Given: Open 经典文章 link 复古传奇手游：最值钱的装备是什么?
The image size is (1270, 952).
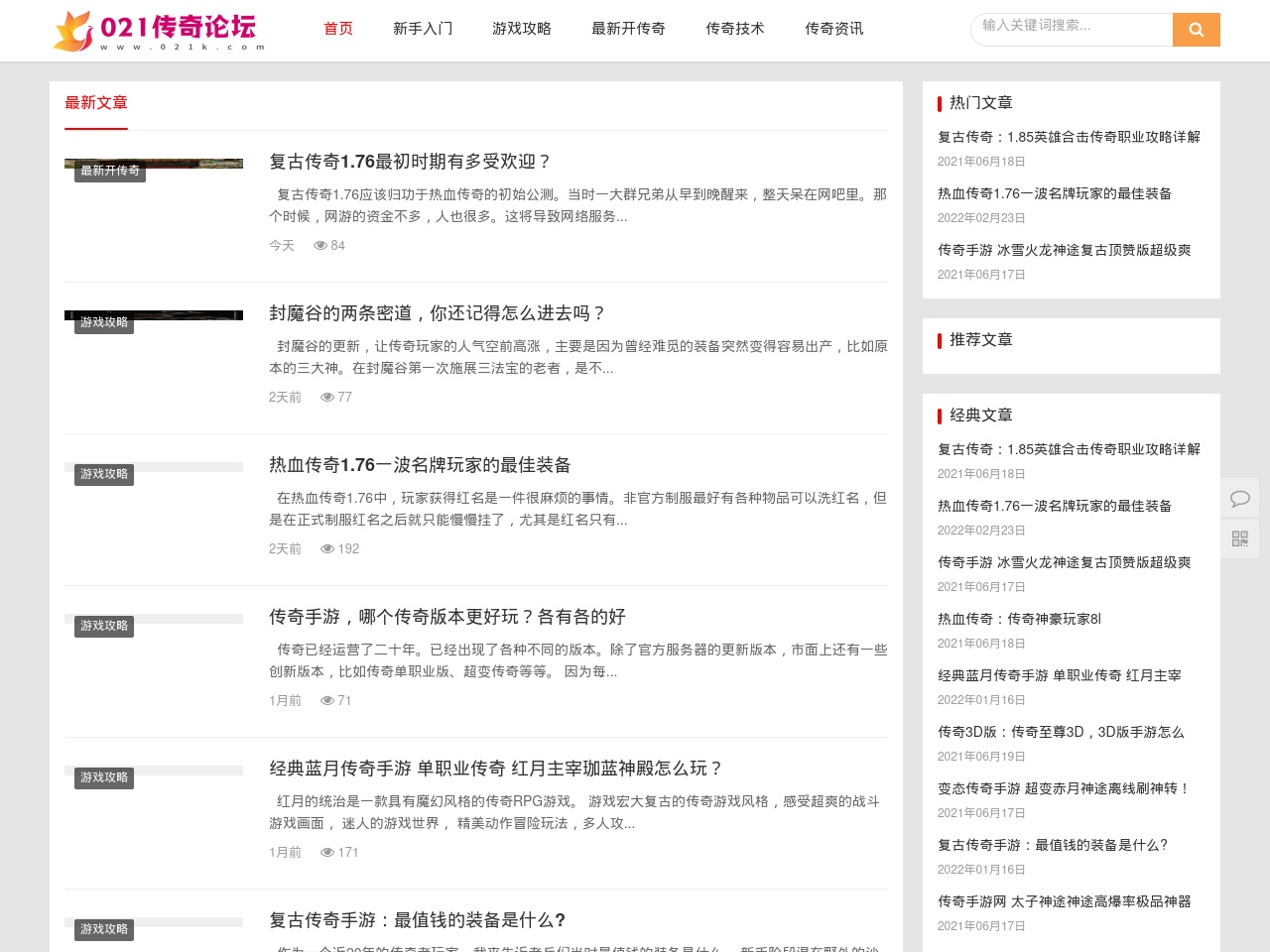Looking at the screenshot, I should [1054, 845].
